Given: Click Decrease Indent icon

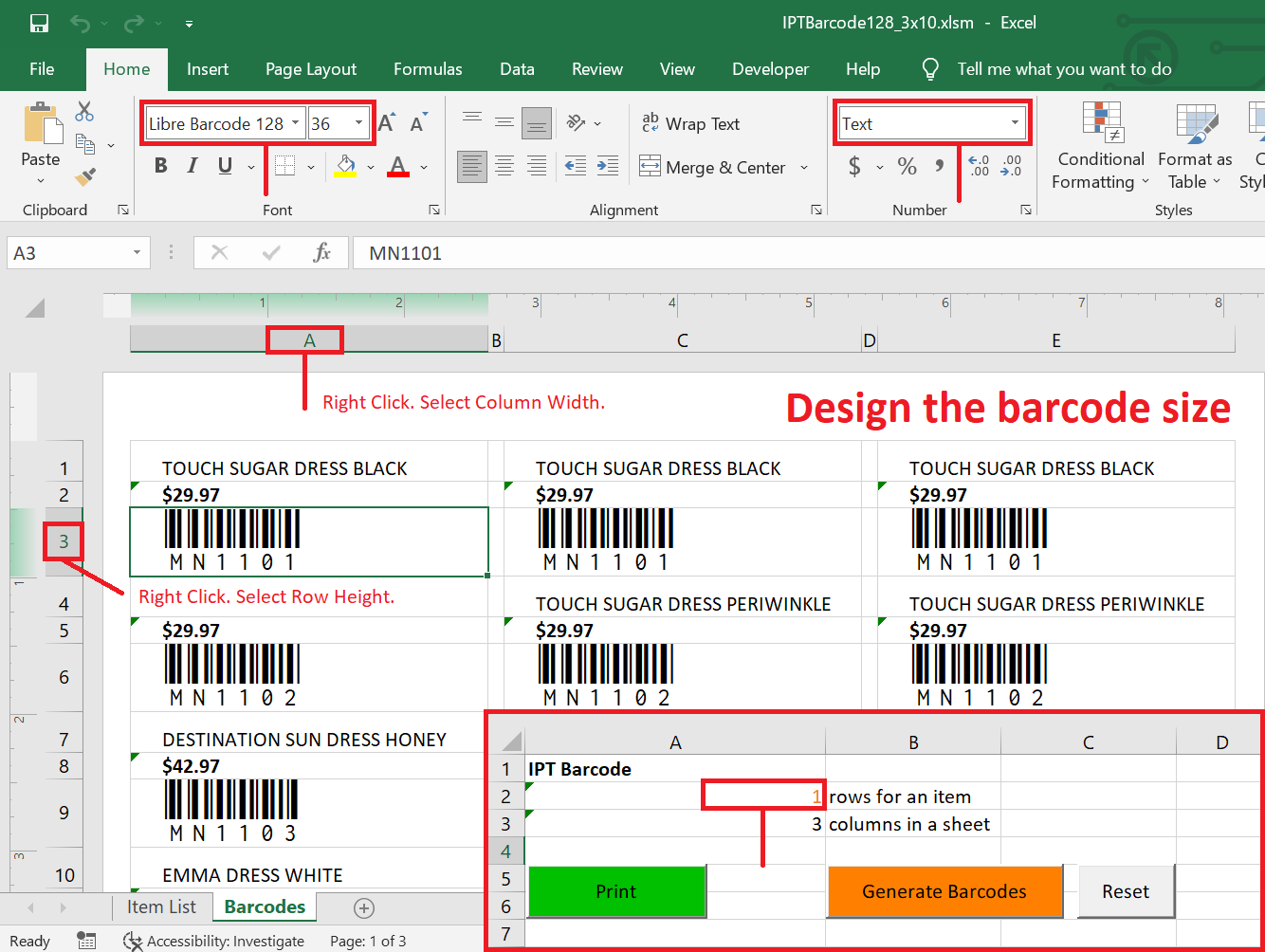Looking at the screenshot, I should (x=576, y=167).
